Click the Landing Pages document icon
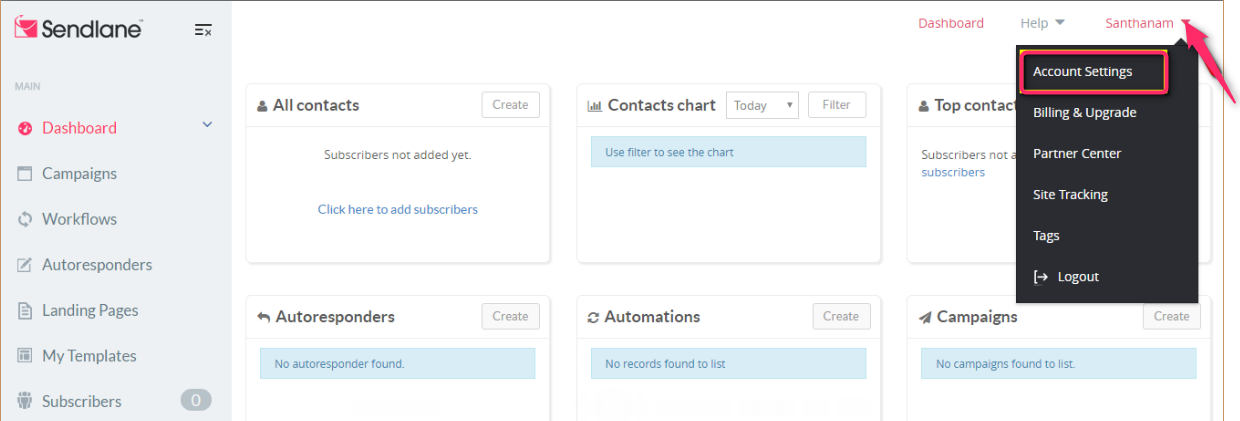 (25, 311)
